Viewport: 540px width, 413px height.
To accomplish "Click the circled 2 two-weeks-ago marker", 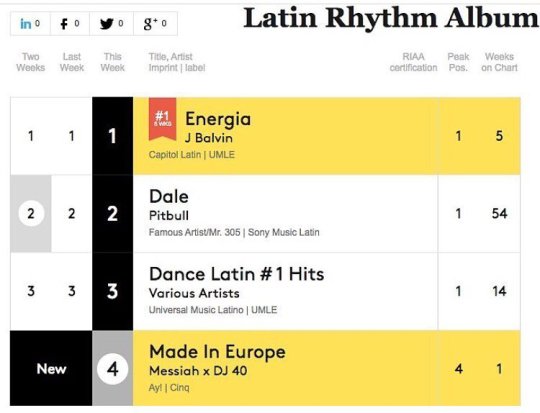I will (31, 214).
